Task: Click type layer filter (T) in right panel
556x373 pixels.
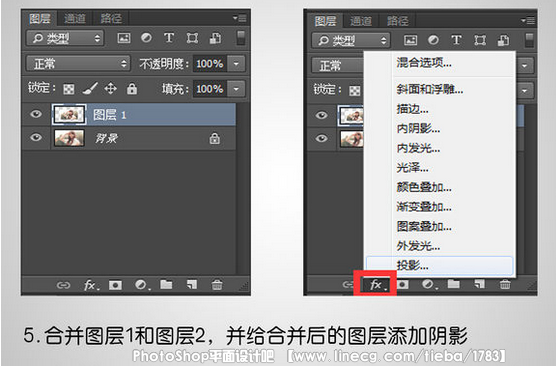Action: [x=456, y=40]
